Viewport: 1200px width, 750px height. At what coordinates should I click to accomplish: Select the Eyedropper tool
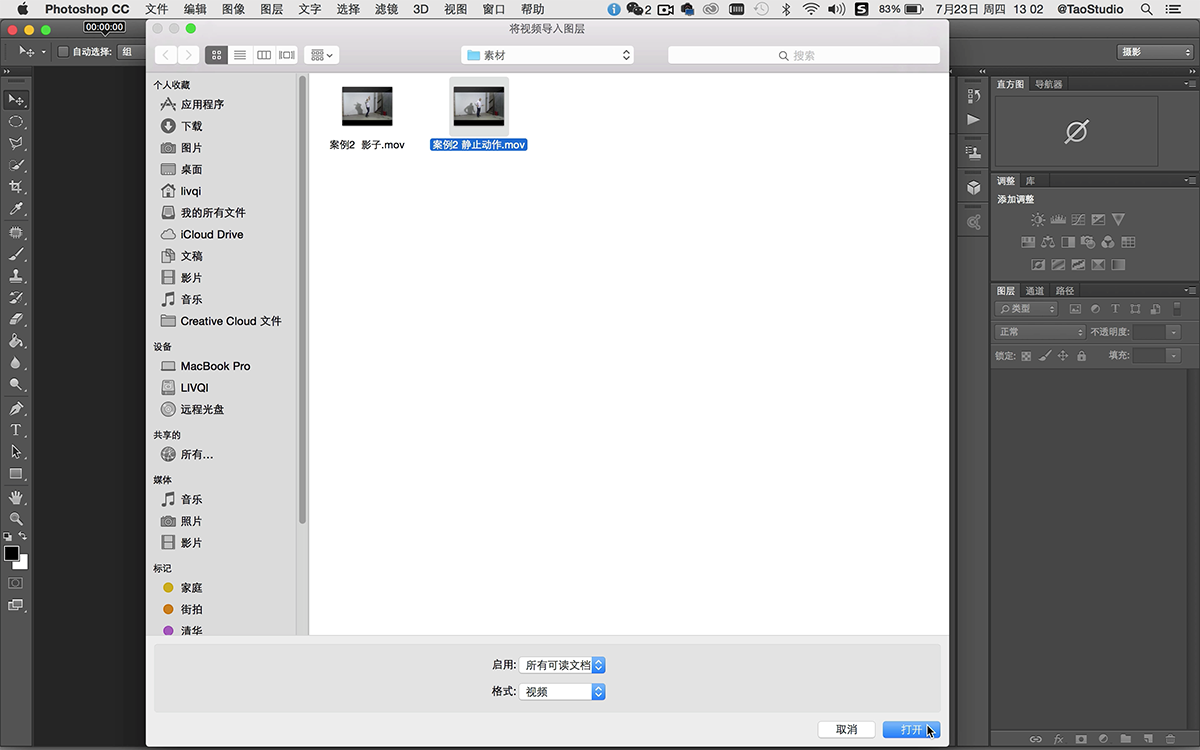click(x=16, y=209)
